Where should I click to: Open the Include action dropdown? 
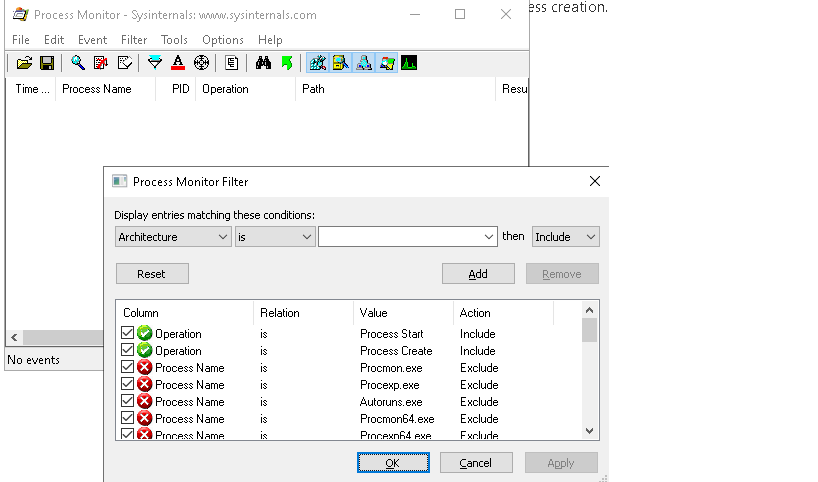point(566,237)
